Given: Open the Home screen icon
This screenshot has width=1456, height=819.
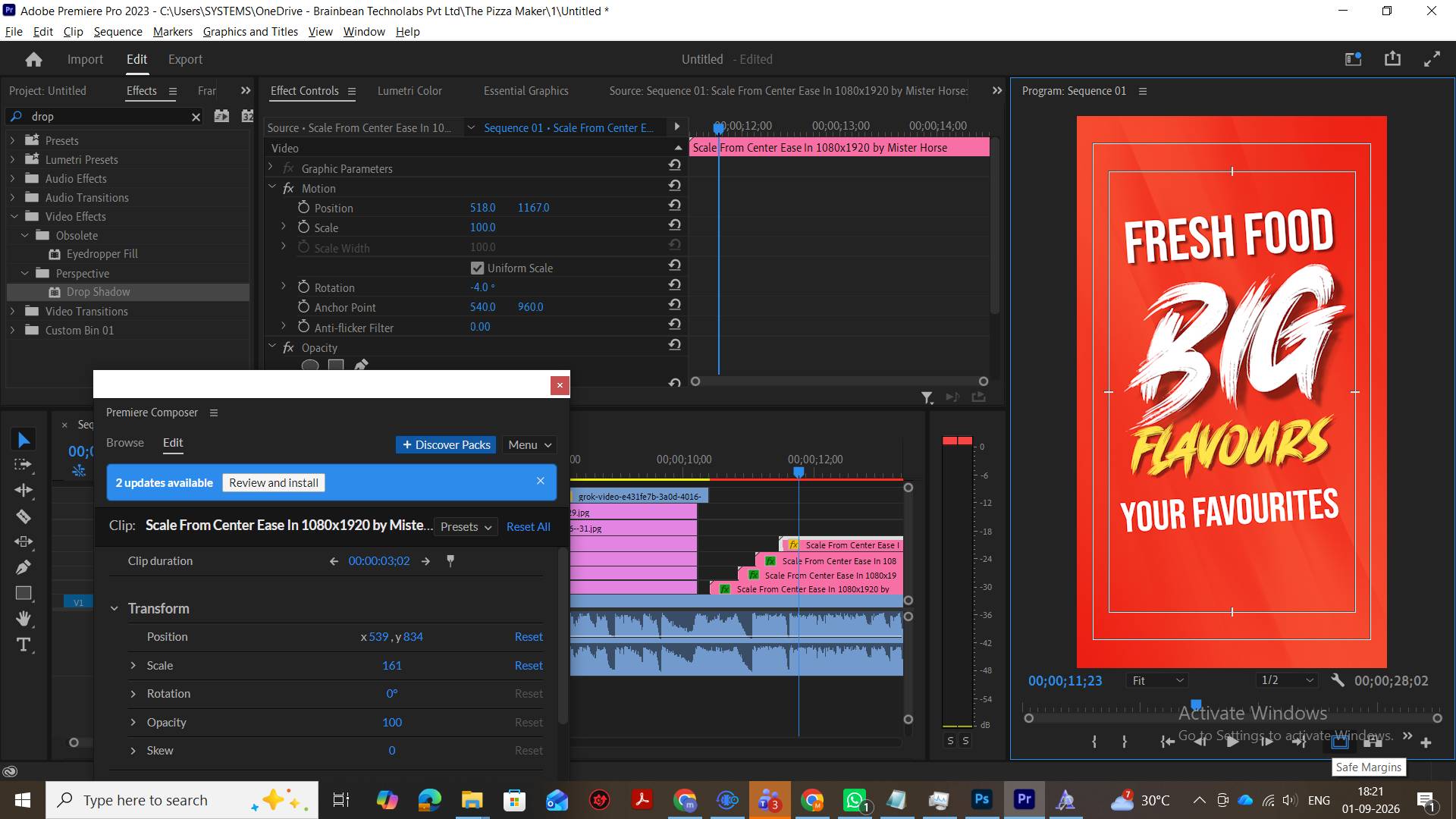Looking at the screenshot, I should click(x=33, y=59).
